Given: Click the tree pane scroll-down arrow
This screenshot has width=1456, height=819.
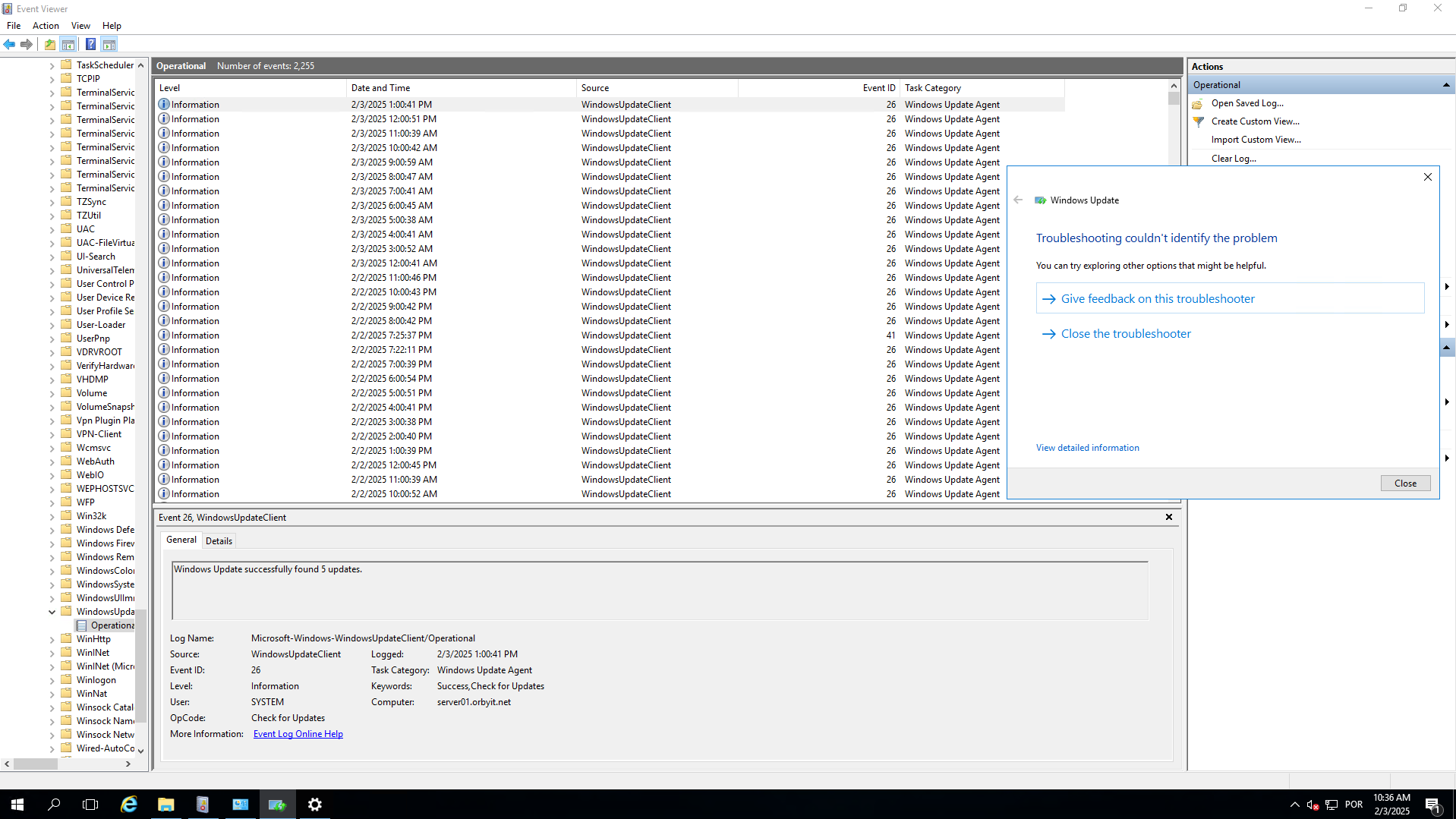Looking at the screenshot, I should [x=140, y=751].
